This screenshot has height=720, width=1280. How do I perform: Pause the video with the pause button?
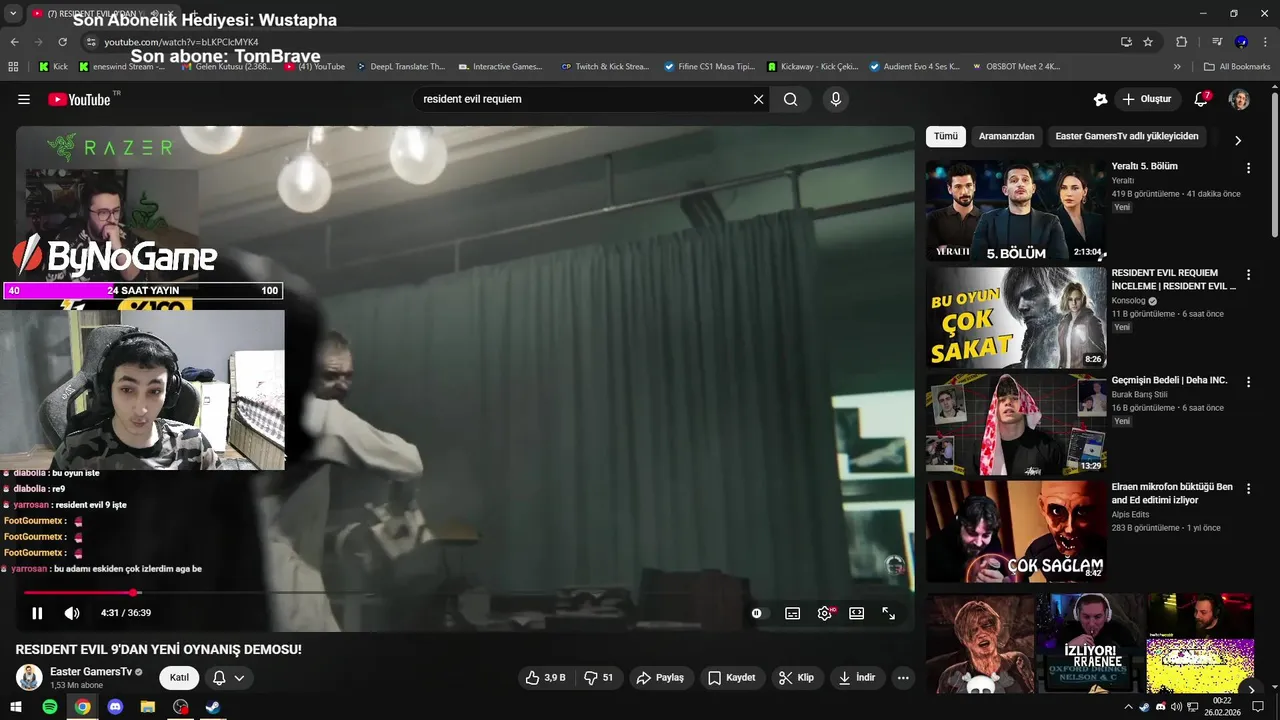[x=37, y=613]
